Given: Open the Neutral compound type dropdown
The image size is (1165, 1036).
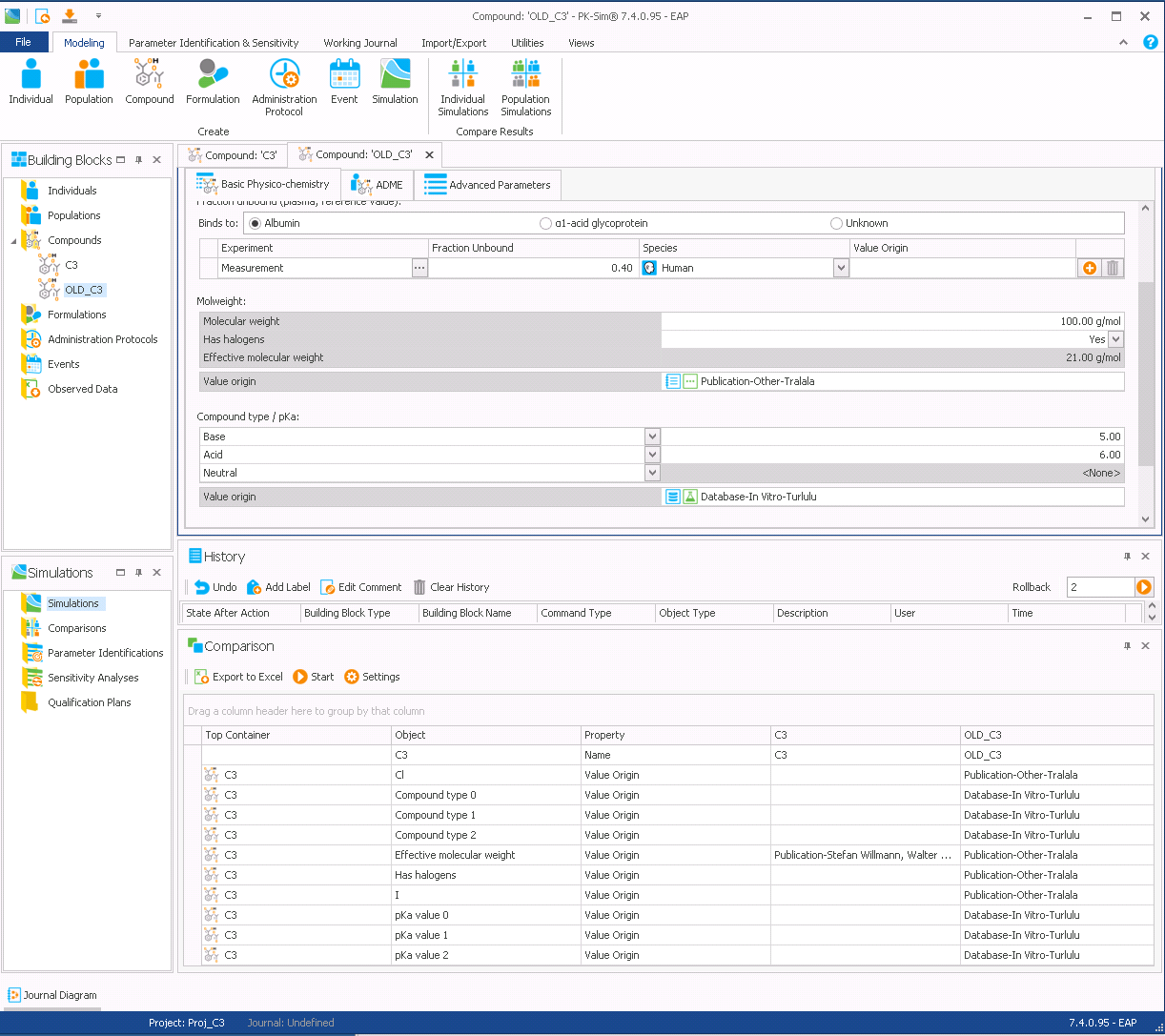Looking at the screenshot, I should click(652, 473).
